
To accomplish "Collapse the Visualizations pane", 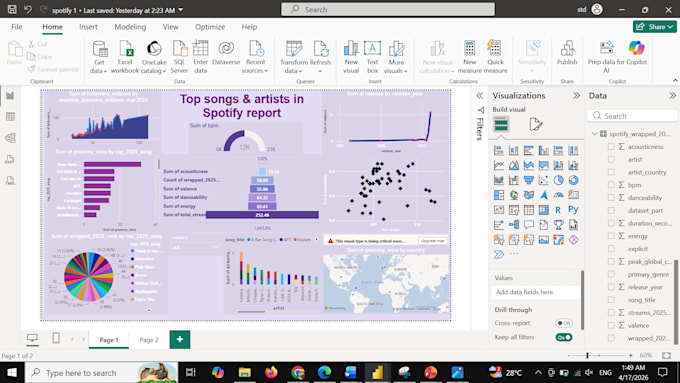I will 576,95.
